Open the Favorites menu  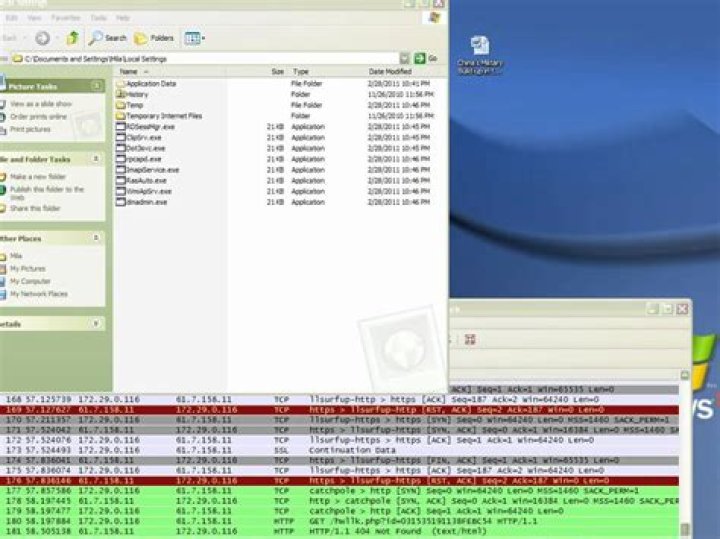[66, 18]
